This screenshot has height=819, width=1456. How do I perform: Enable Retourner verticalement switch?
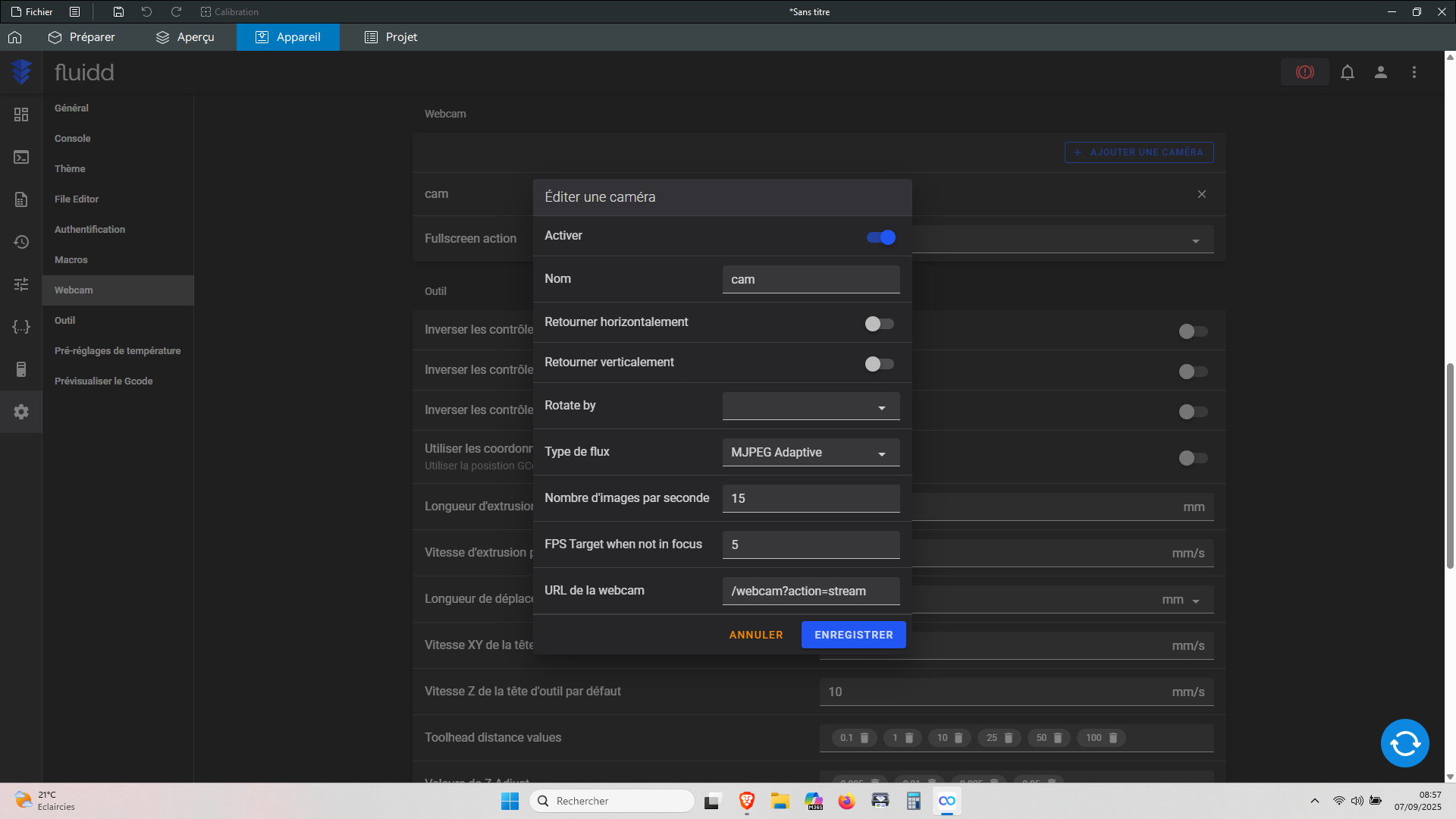pyautogui.click(x=880, y=364)
